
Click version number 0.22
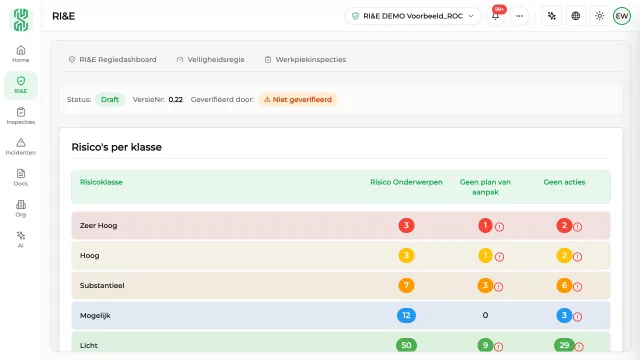tap(176, 100)
